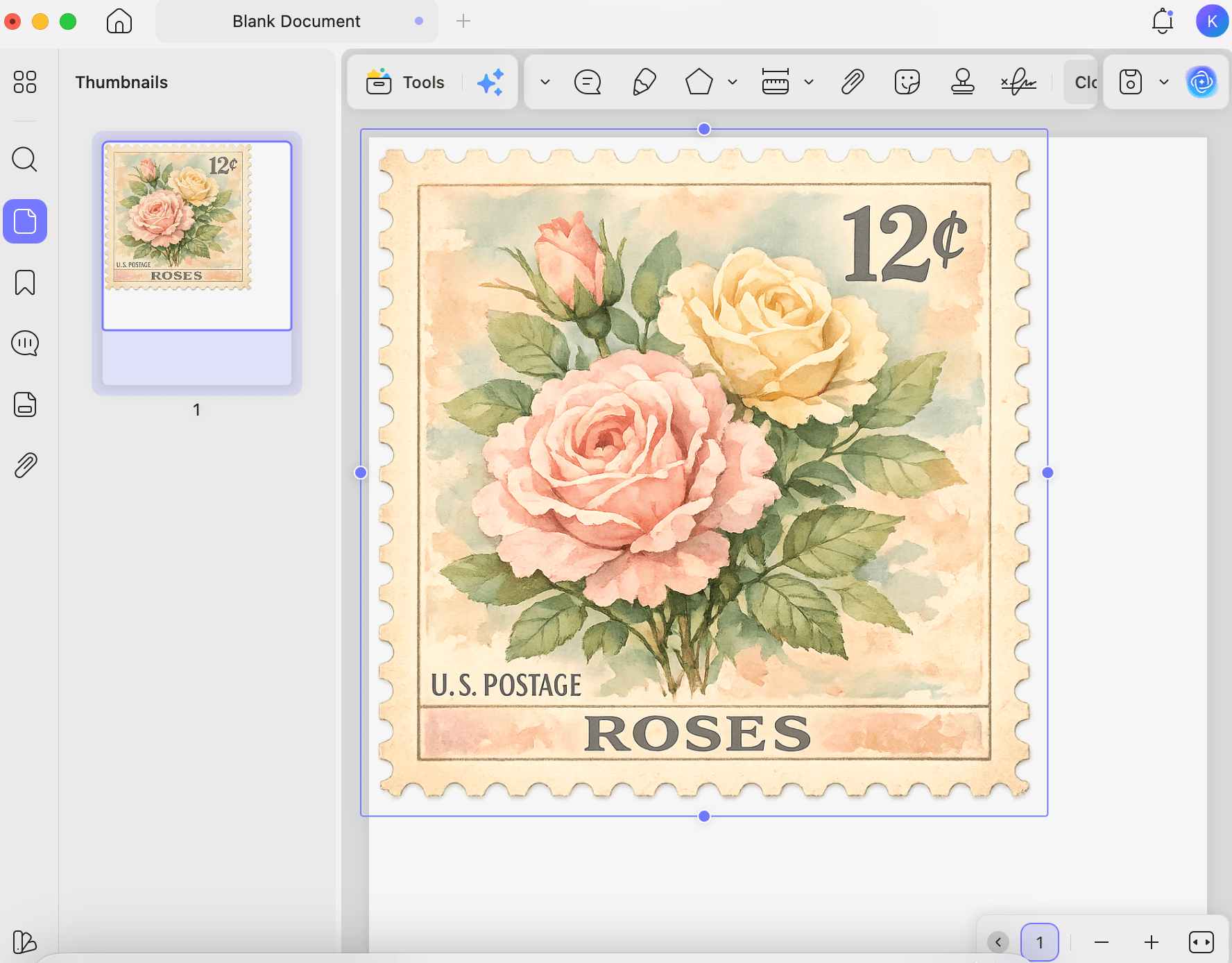This screenshot has width=1232, height=963.
Task: Expand the measurement tool options arrow
Action: click(x=809, y=83)
